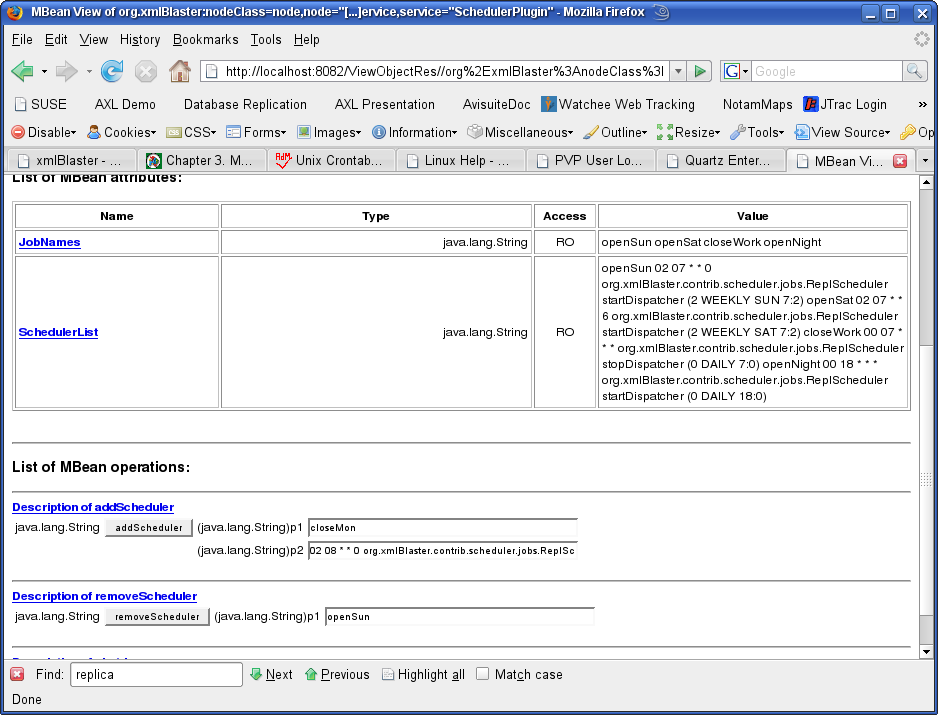
Task: Open the Disable developer toolbar menu
Action: (44, 132)
